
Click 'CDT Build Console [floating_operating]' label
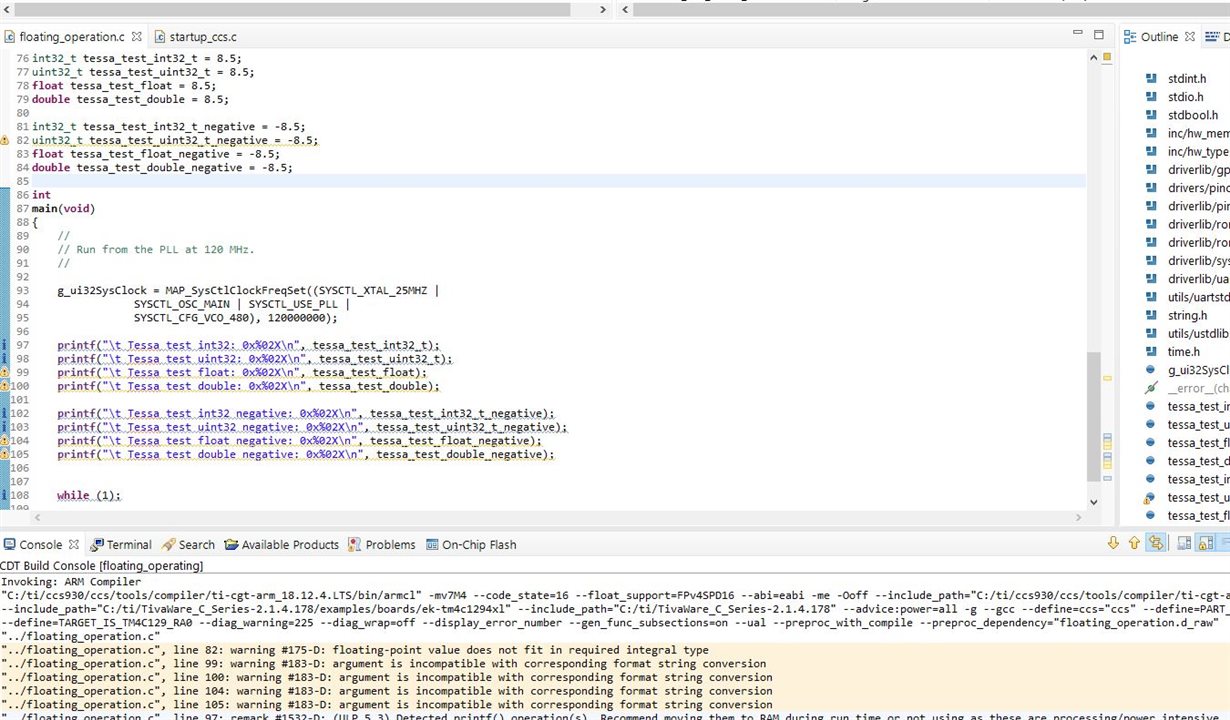coord(101,566)
